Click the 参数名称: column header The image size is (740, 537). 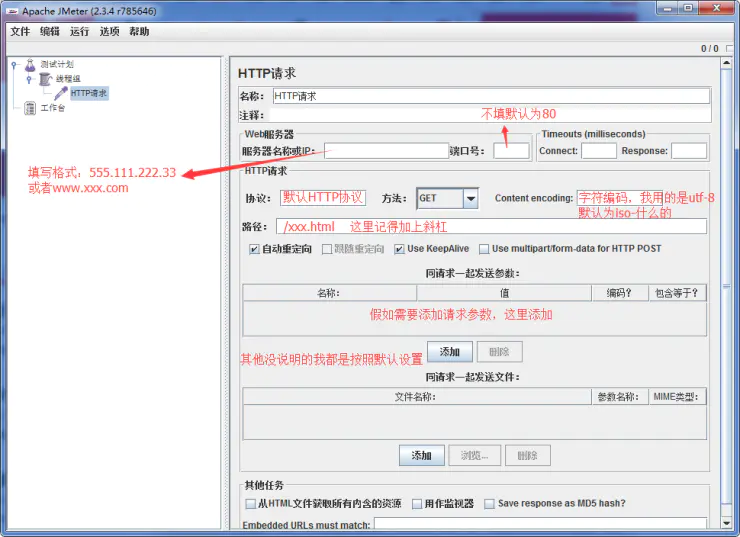click(x=620, y=397)
